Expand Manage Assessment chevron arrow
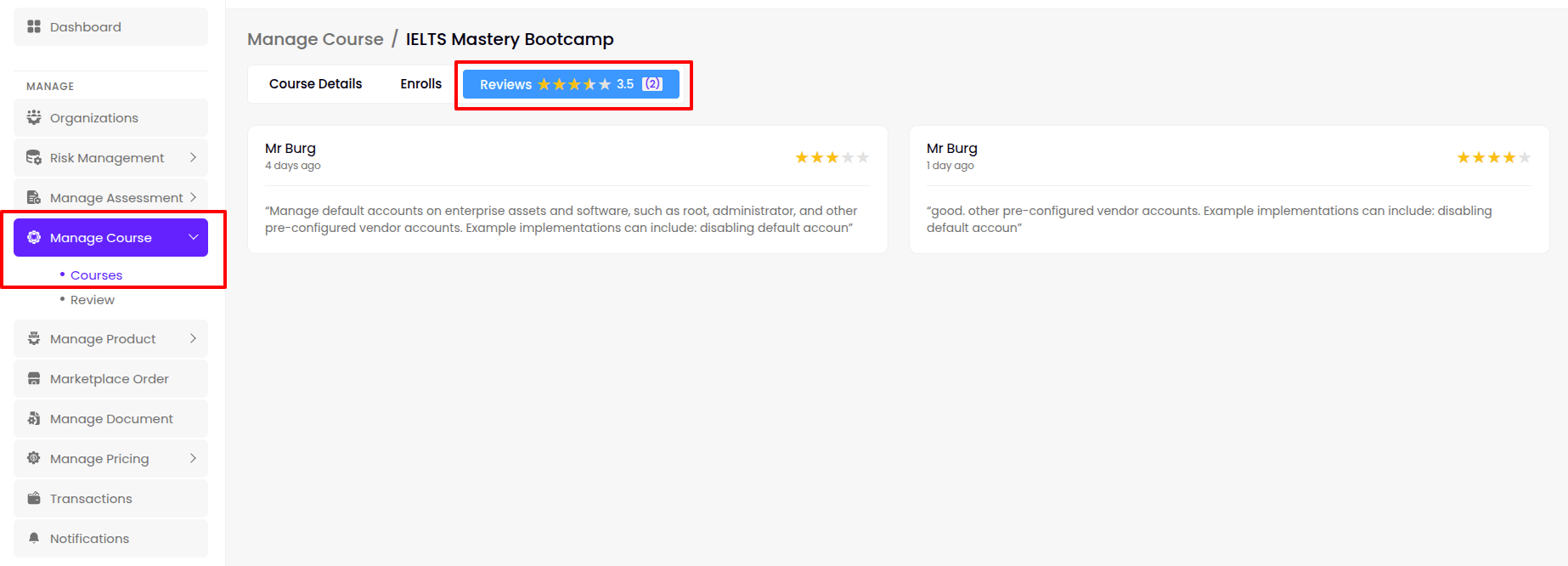Screen dimensions: 1568x566 193,198
